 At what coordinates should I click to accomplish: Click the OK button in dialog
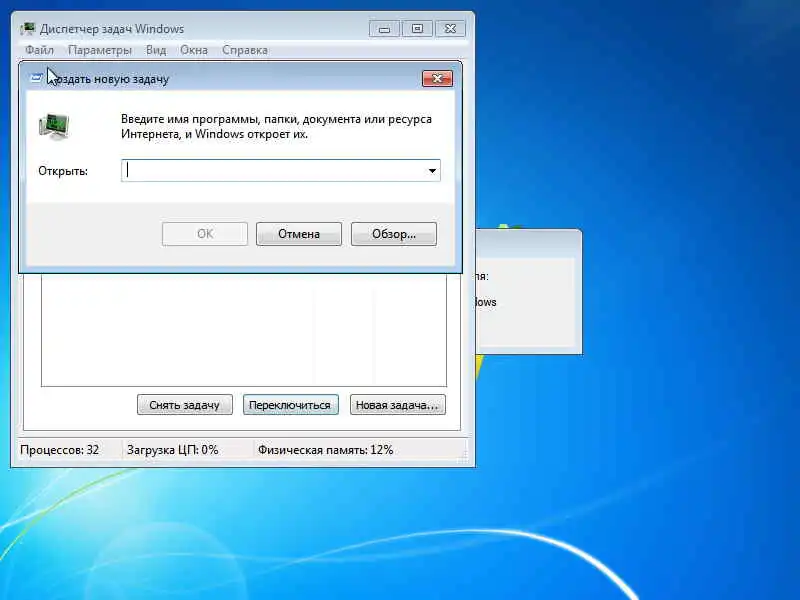pos(205,234)
